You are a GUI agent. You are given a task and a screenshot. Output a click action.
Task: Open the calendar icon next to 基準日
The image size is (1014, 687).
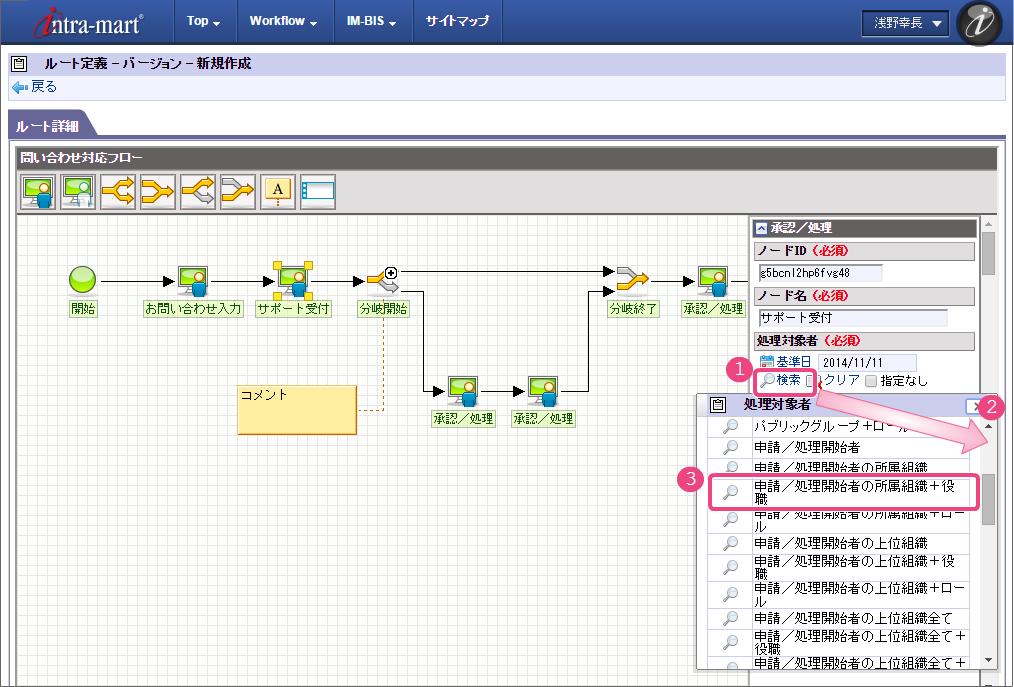pos(767,362)
